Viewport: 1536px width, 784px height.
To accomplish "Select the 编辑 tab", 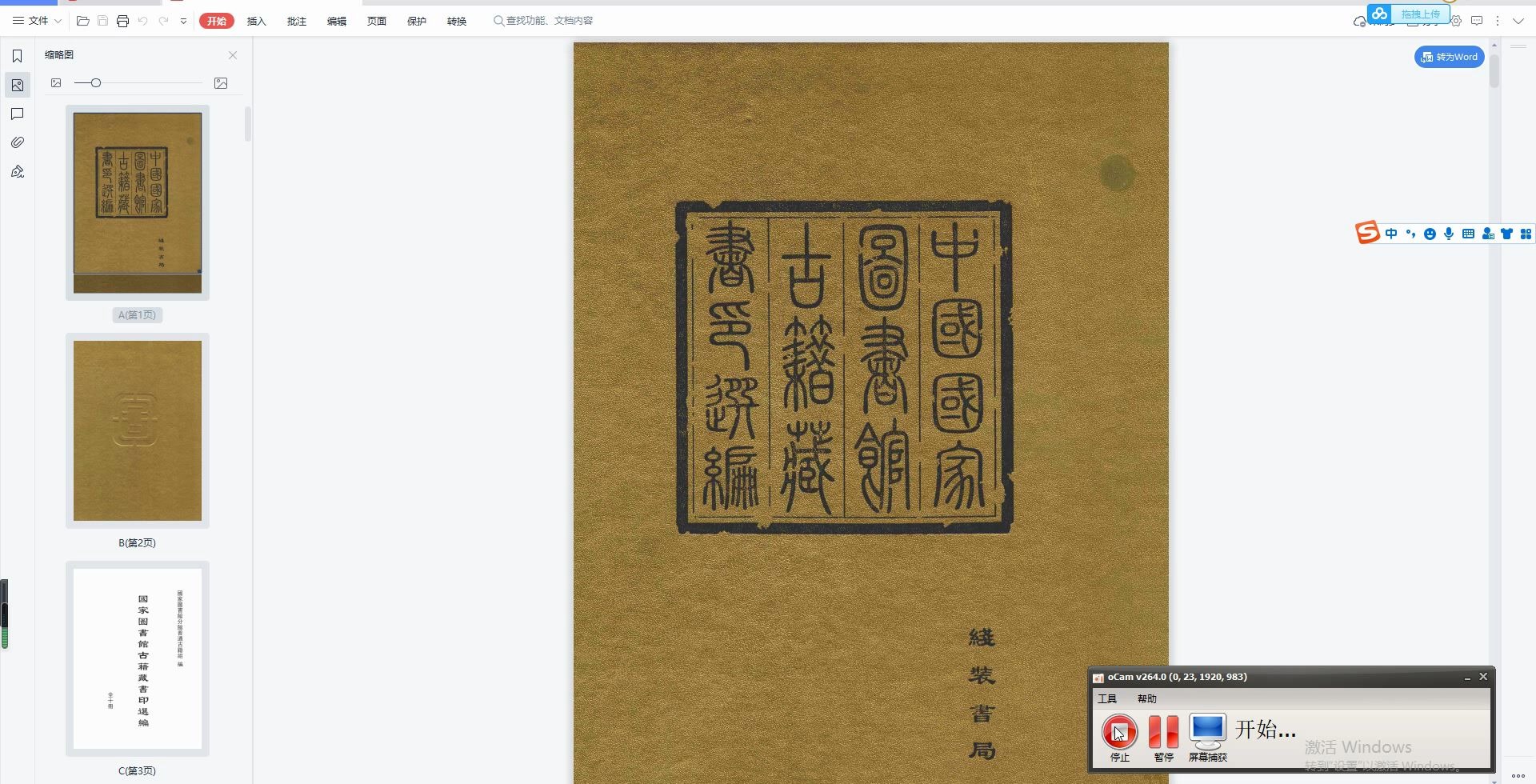I will pos(337,21).
